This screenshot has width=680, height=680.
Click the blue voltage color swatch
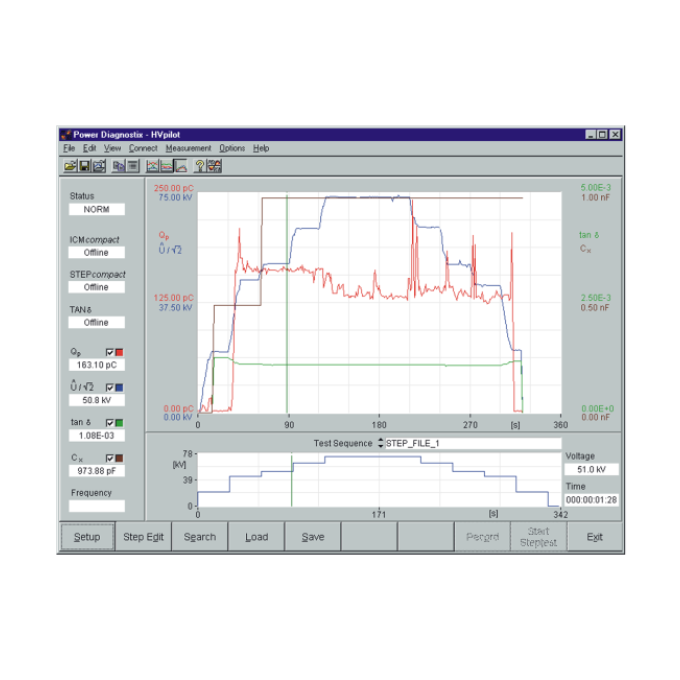[x=119, y=388]
